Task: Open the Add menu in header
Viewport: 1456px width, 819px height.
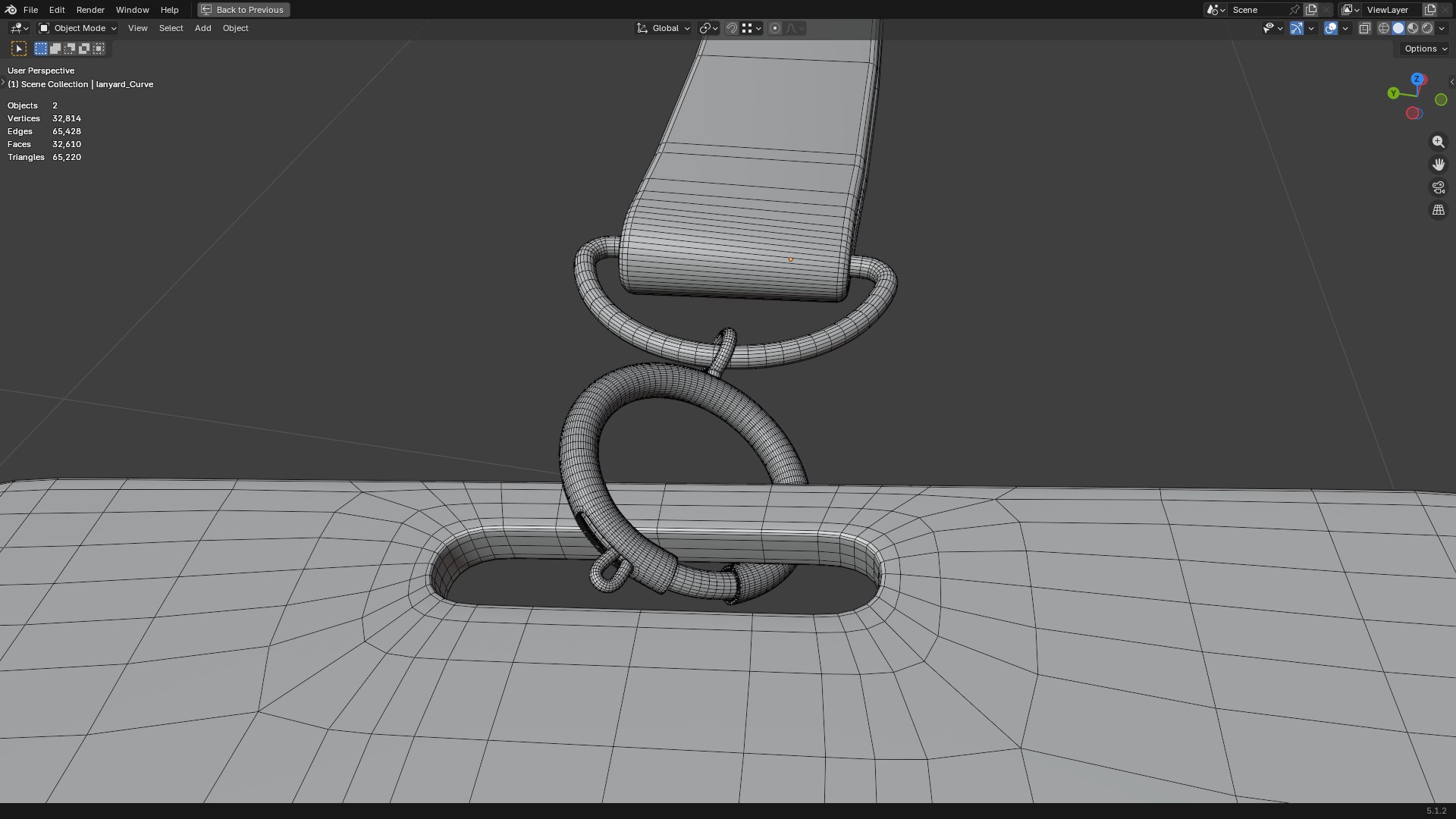Action: [x=202, y=28]
